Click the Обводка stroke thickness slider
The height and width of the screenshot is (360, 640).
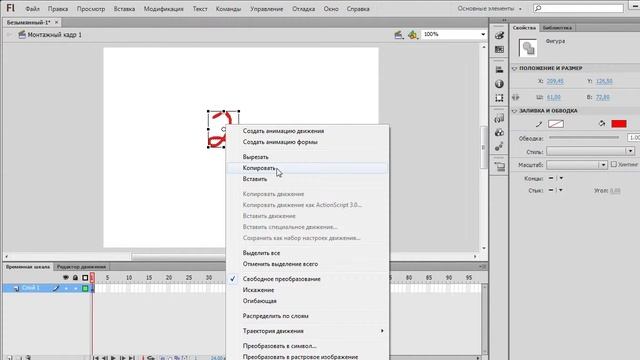tap(584, 138)
